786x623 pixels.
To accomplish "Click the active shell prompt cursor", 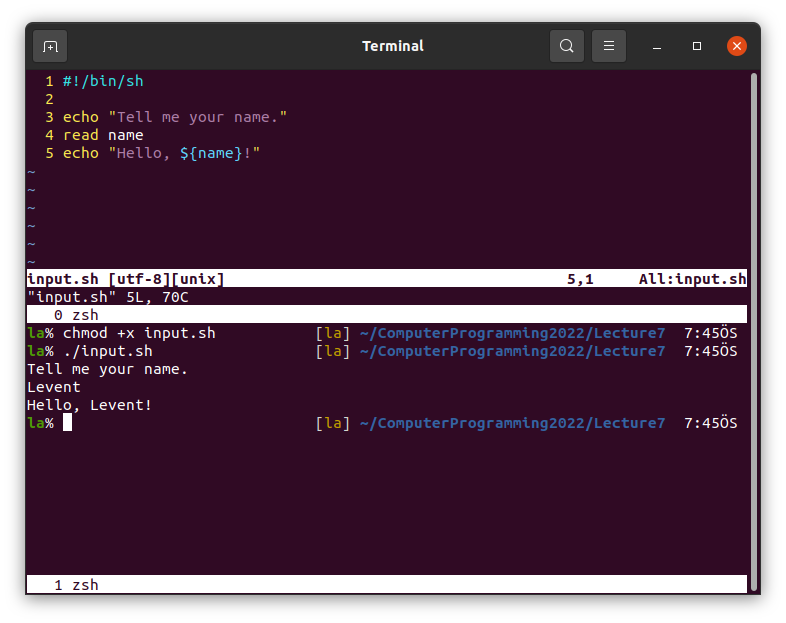I will pyautogui.click(x=67, y=423).
